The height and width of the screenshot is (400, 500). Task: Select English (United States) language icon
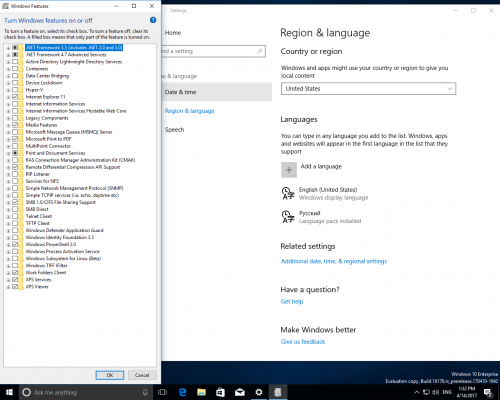coord(288,193)
